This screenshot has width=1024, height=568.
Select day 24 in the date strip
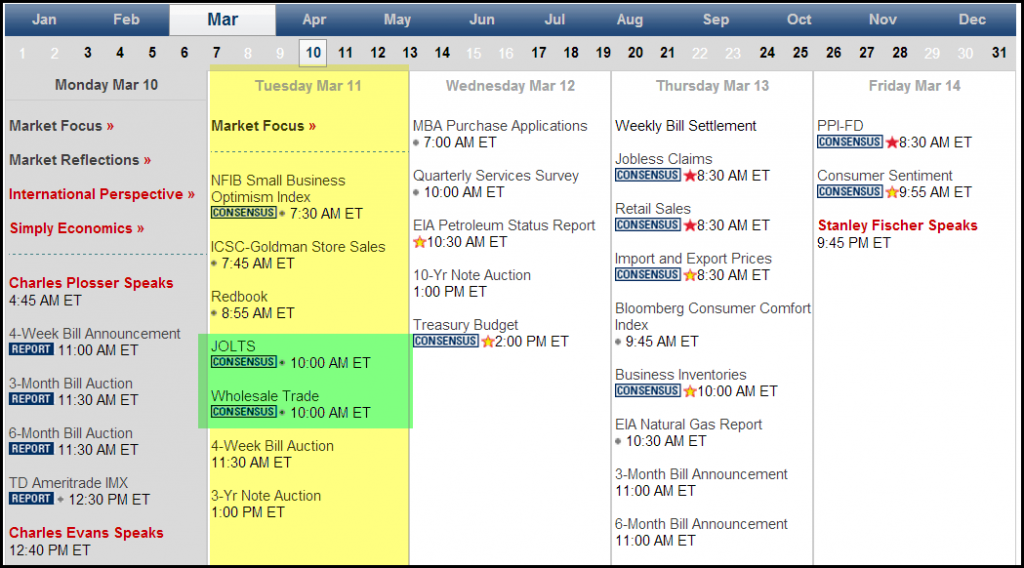pos(767,53)
